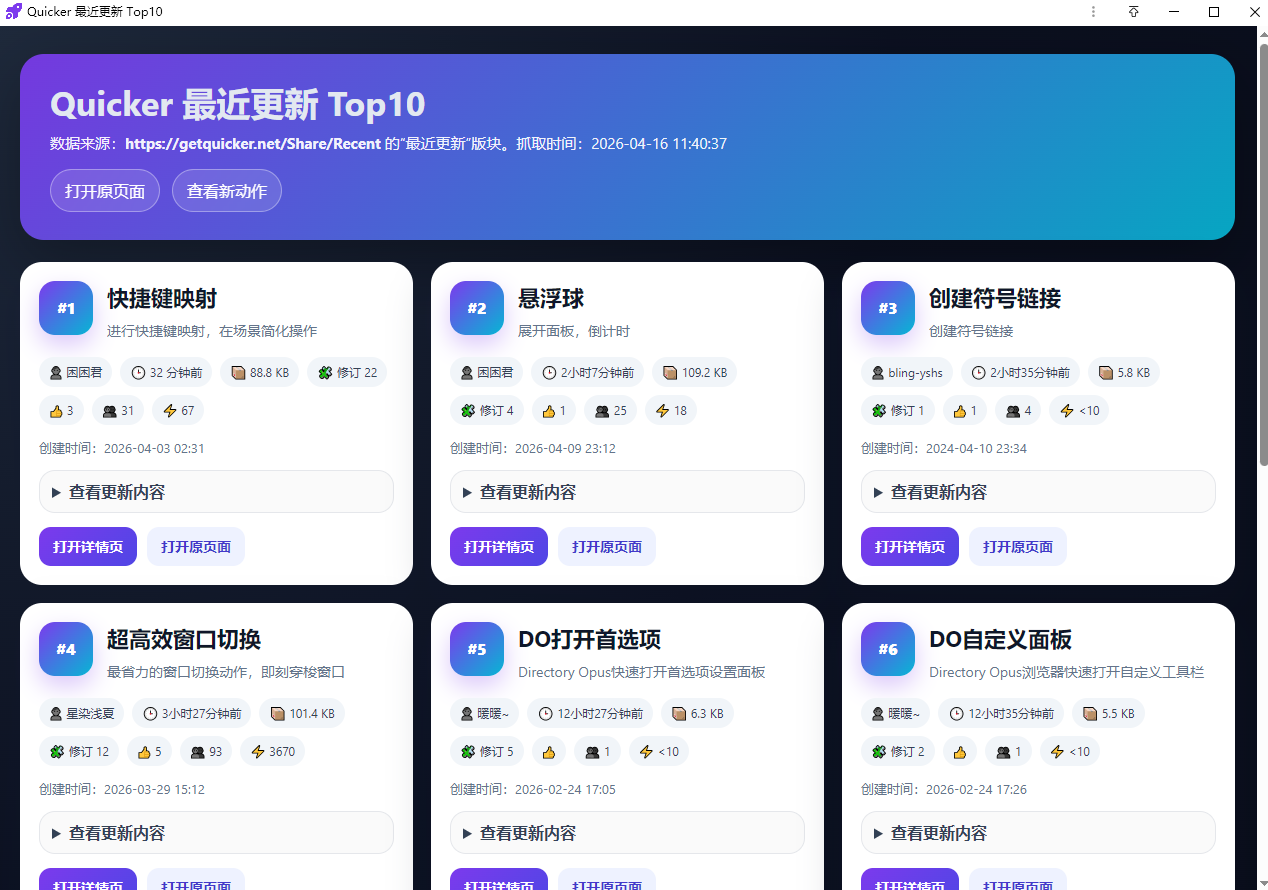This screenshot has height=890, width=1268.
Task: Click the thumbs-up icon on DO打开首选项 card
Action: pyautogui.click(x=548, y=751)
